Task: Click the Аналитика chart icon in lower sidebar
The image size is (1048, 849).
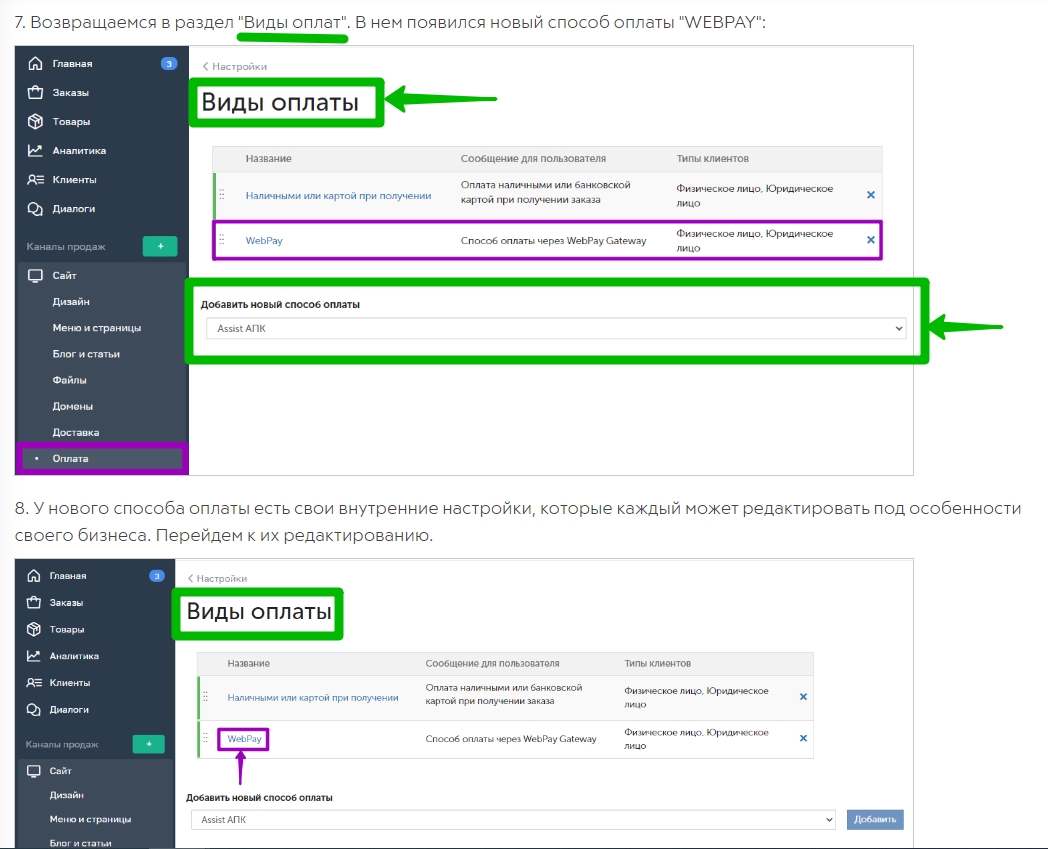Action: click(34, 656)
